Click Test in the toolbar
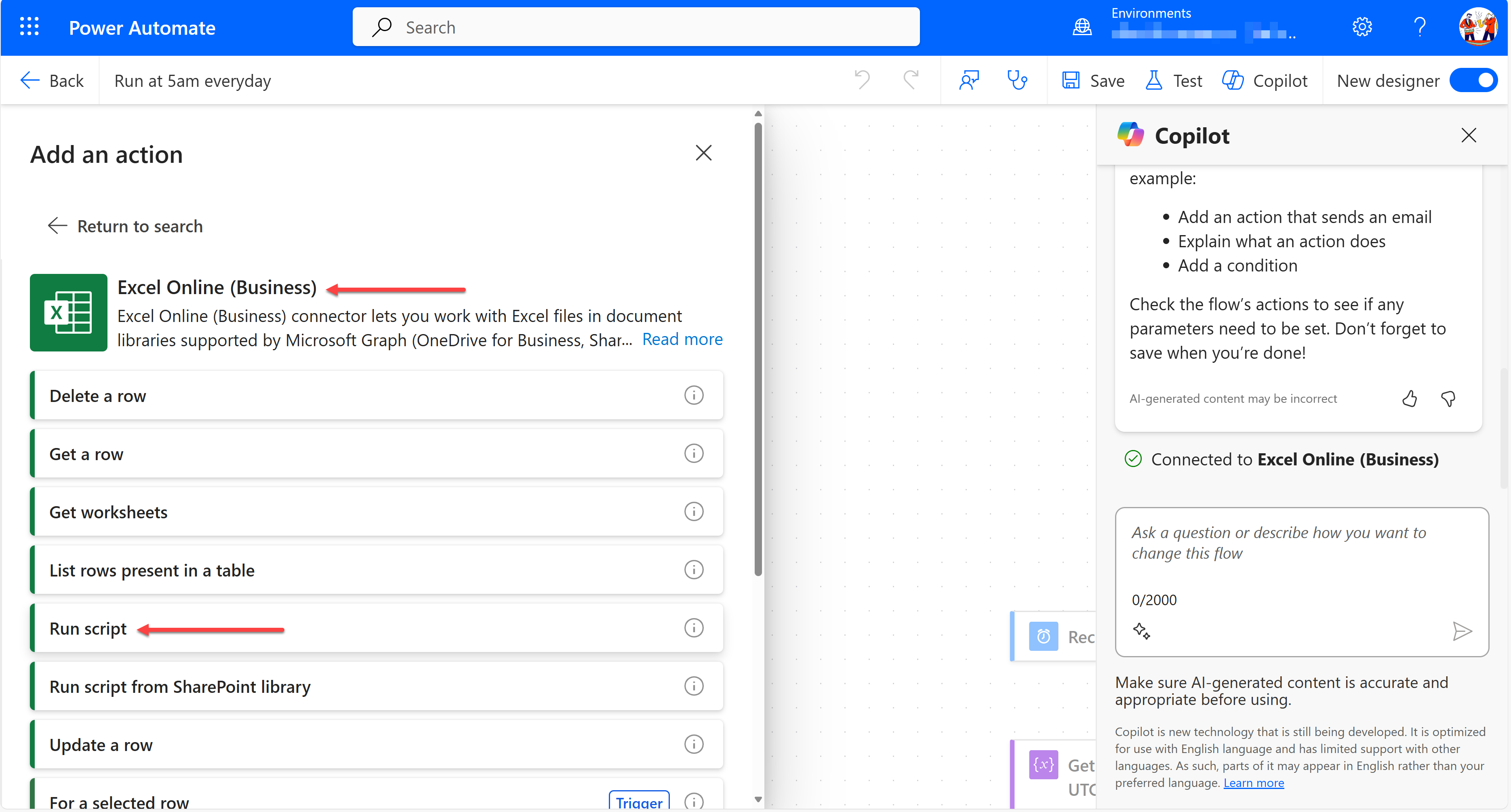This screenshot has height=812, width=1511. [1174, 80]
